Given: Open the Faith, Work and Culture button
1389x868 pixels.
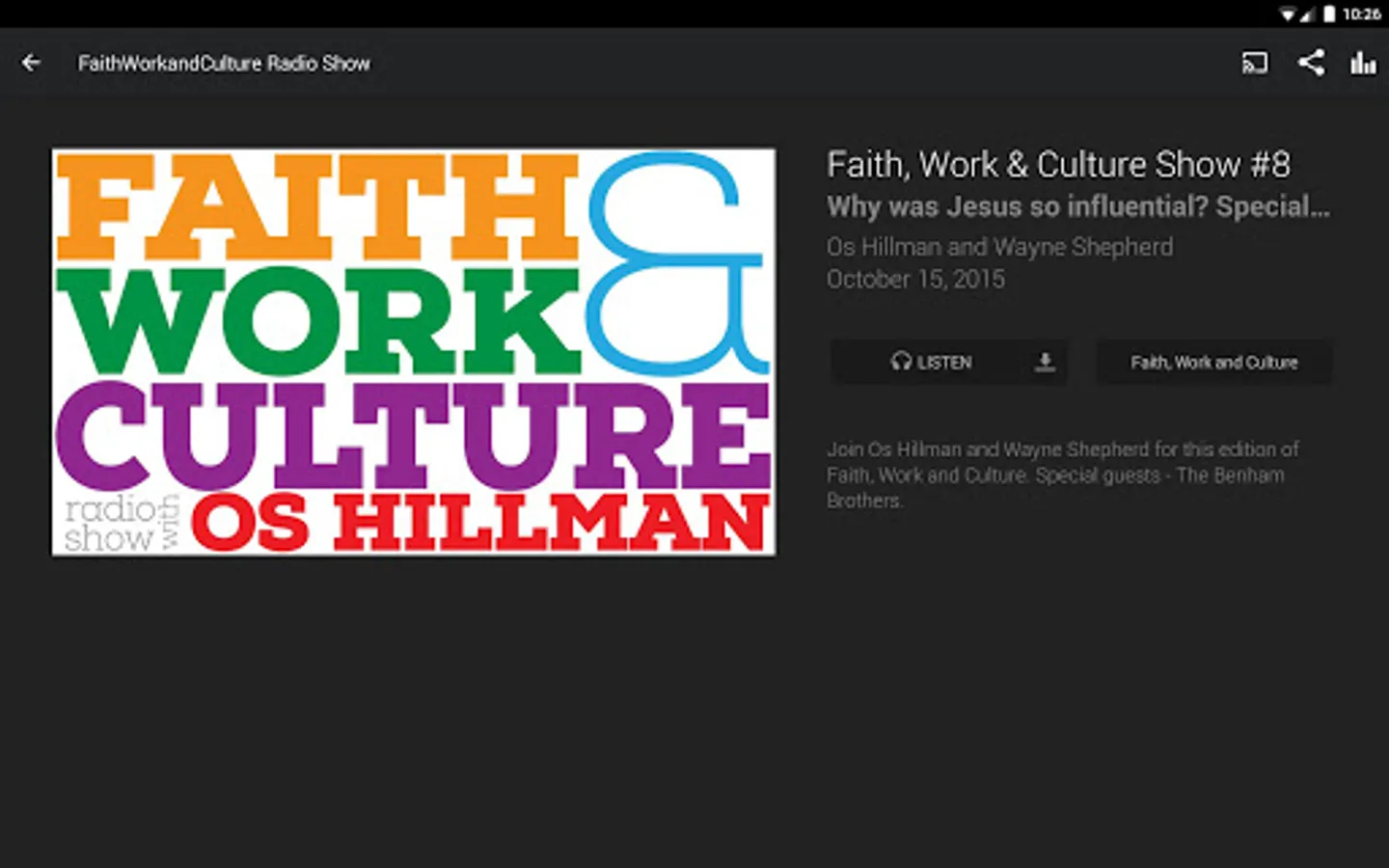Looking at the screenshot, I should point(1214,362).
